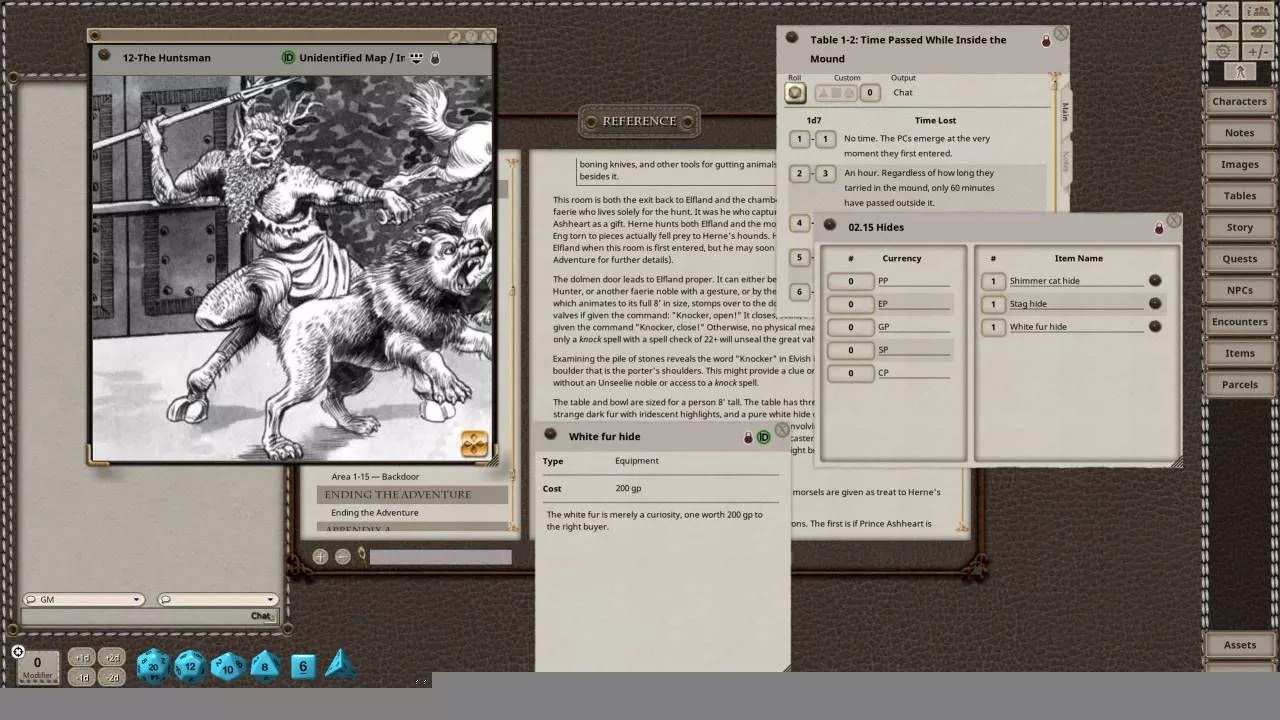Click the +1d modifier button

[x=82, y=657]
